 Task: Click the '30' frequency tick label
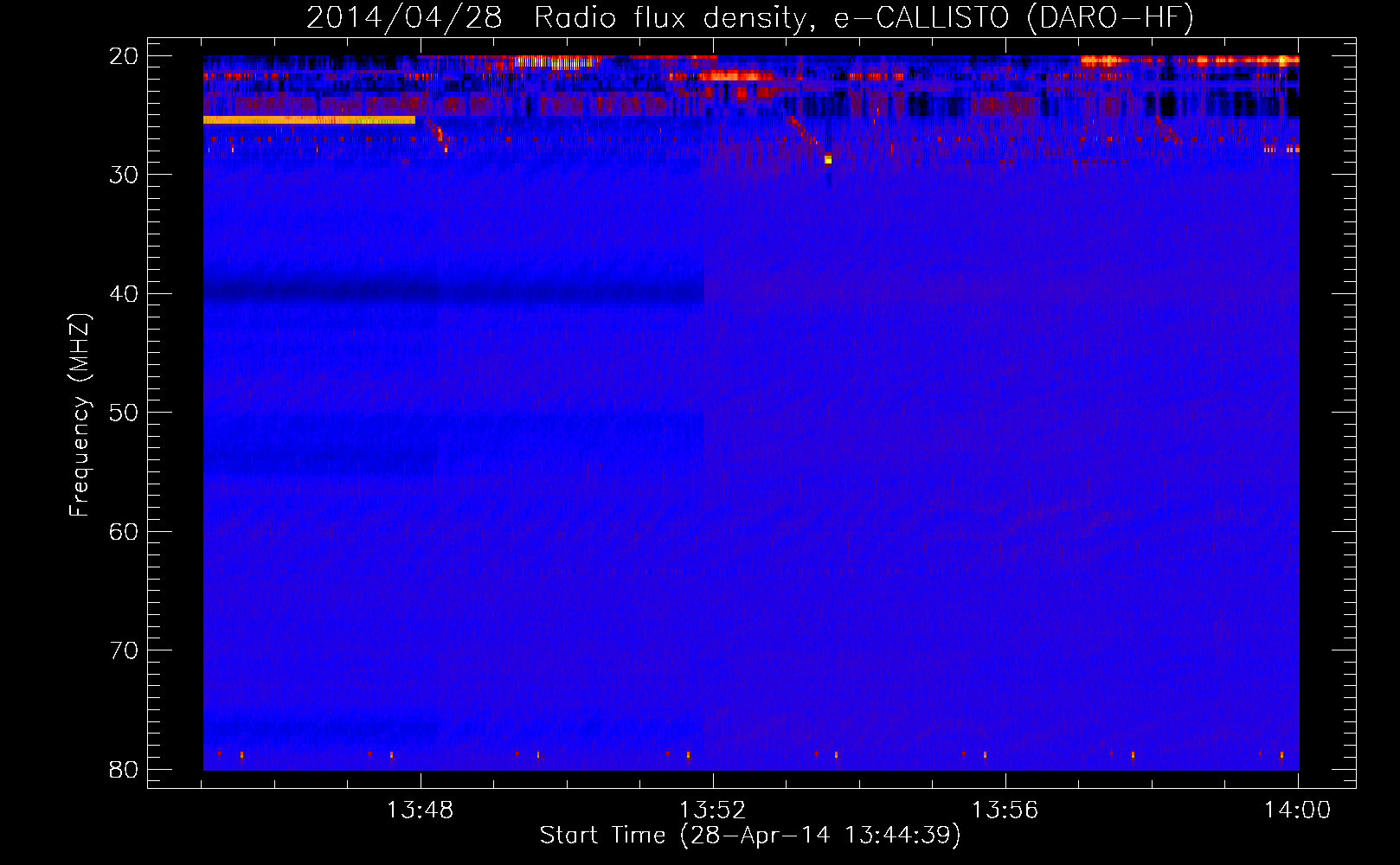(124, 175)
